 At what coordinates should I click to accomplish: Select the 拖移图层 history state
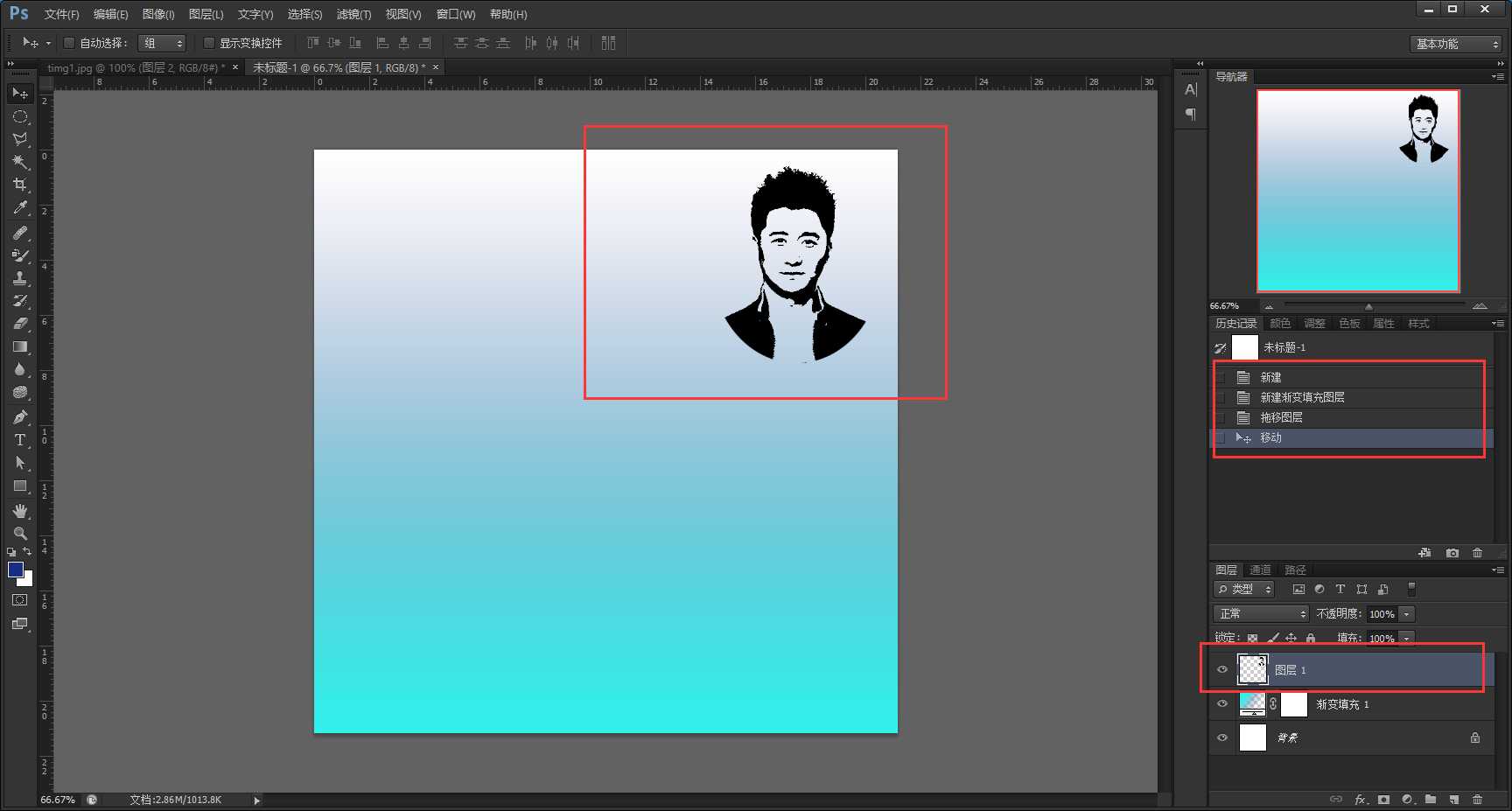point(1351,417)
